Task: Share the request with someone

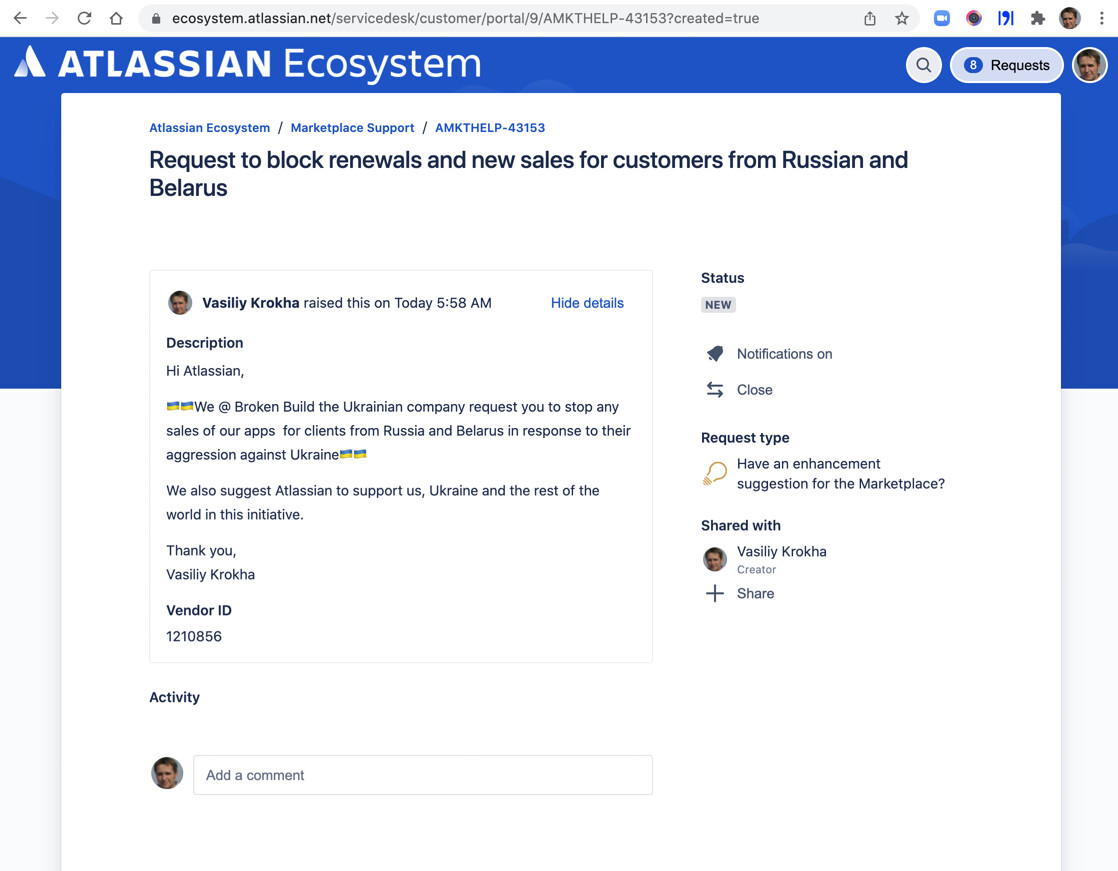Action: coord(755,594)
